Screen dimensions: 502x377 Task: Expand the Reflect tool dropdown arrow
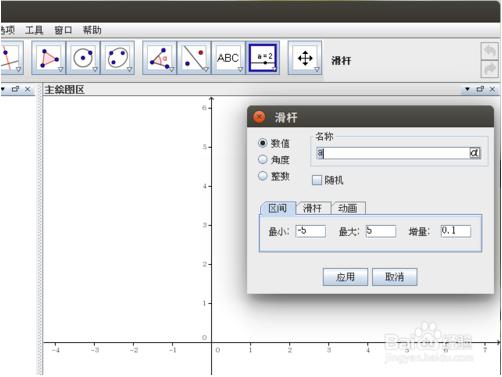(x=206, y=69)
